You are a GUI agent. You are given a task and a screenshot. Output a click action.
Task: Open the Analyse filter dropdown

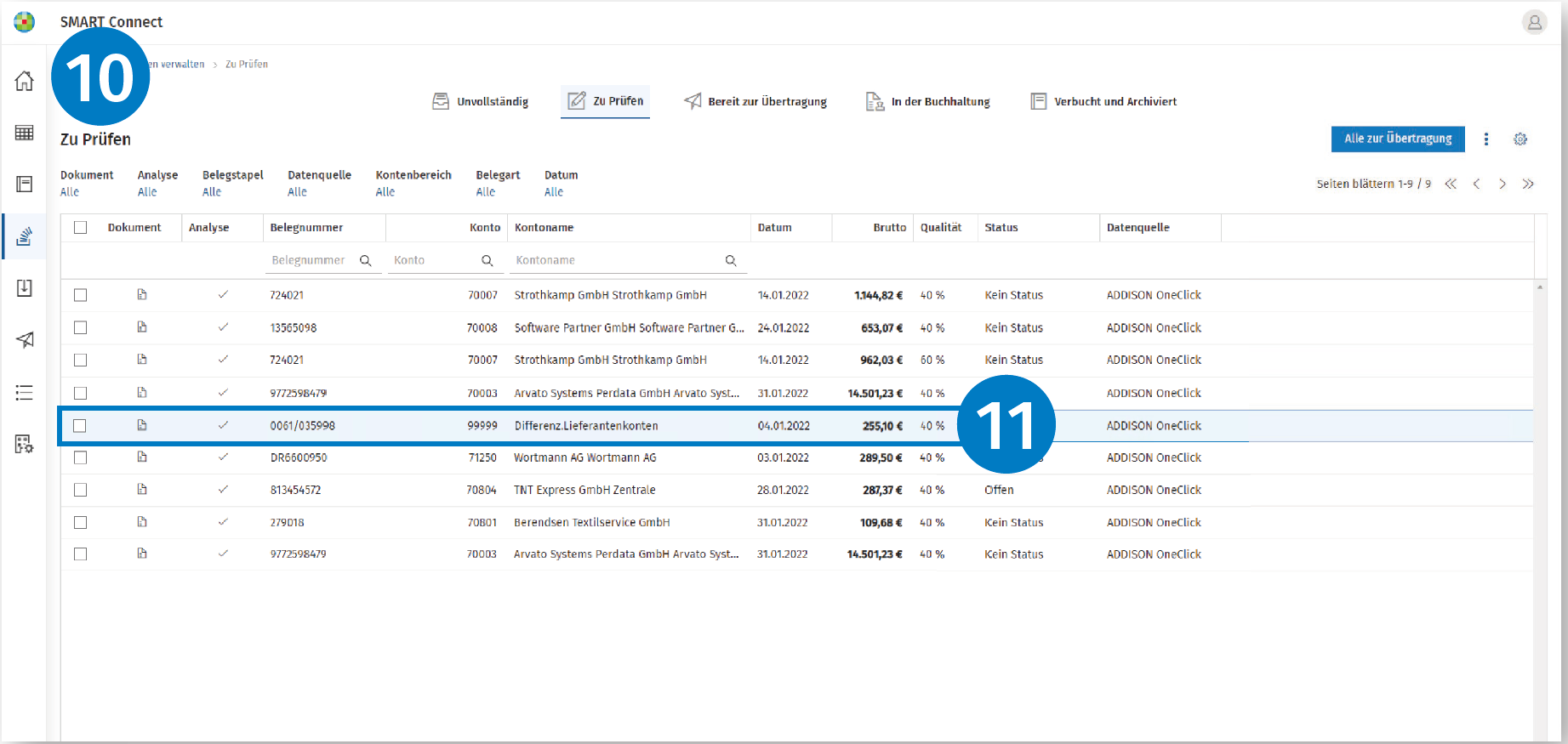pos(158,184)
